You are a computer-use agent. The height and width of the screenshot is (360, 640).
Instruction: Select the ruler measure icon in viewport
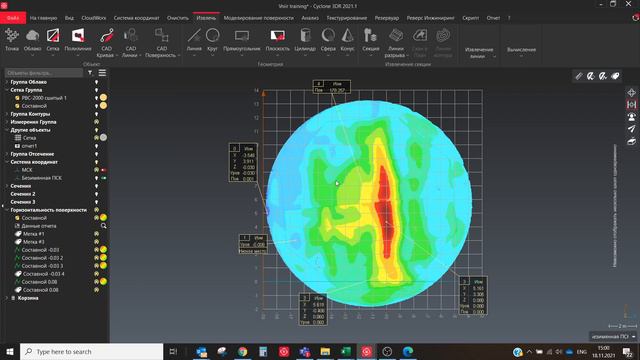(579, 76)
